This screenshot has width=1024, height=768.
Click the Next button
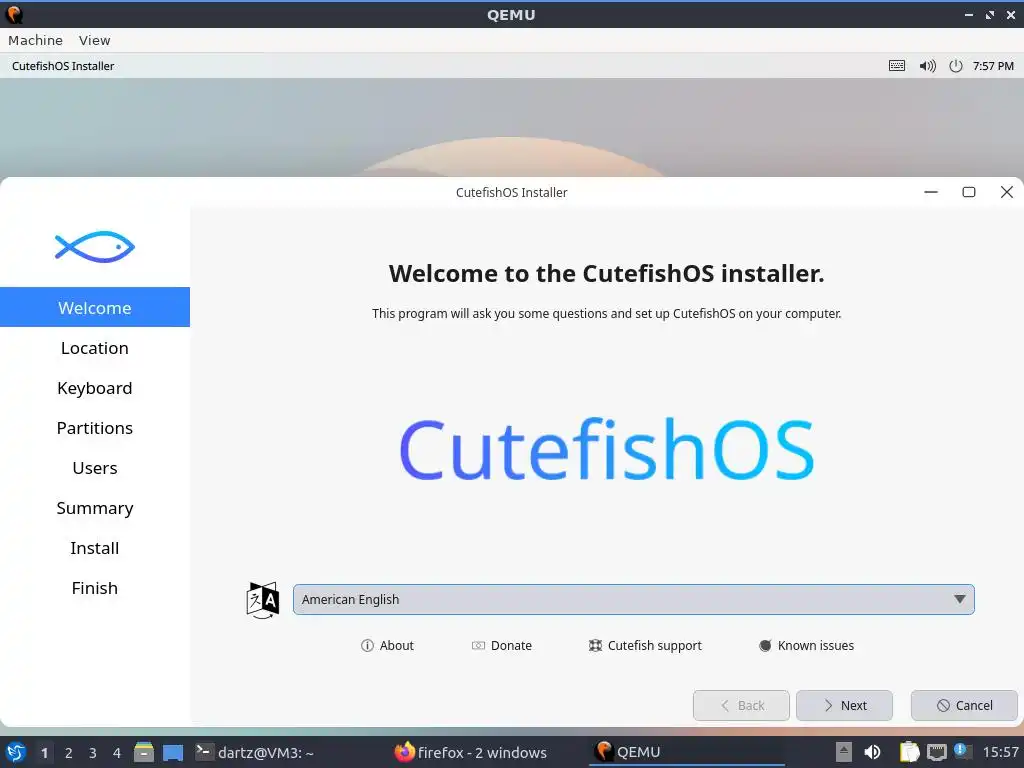click(x=844, y=705)
